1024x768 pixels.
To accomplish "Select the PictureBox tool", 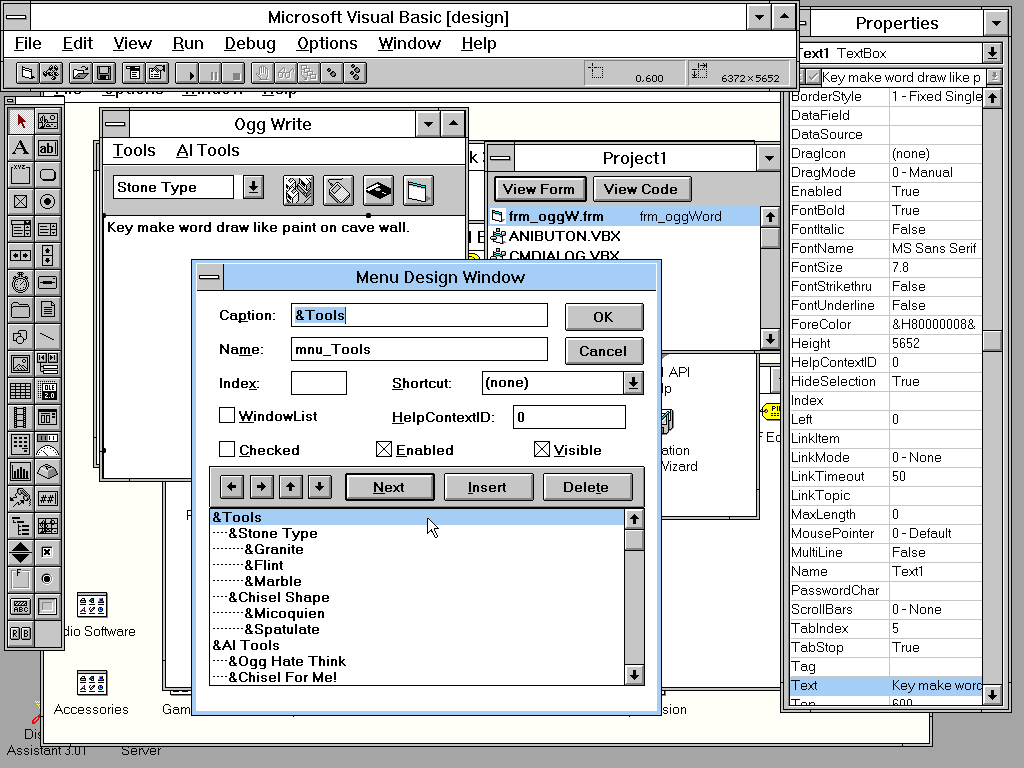I will 47,121.
